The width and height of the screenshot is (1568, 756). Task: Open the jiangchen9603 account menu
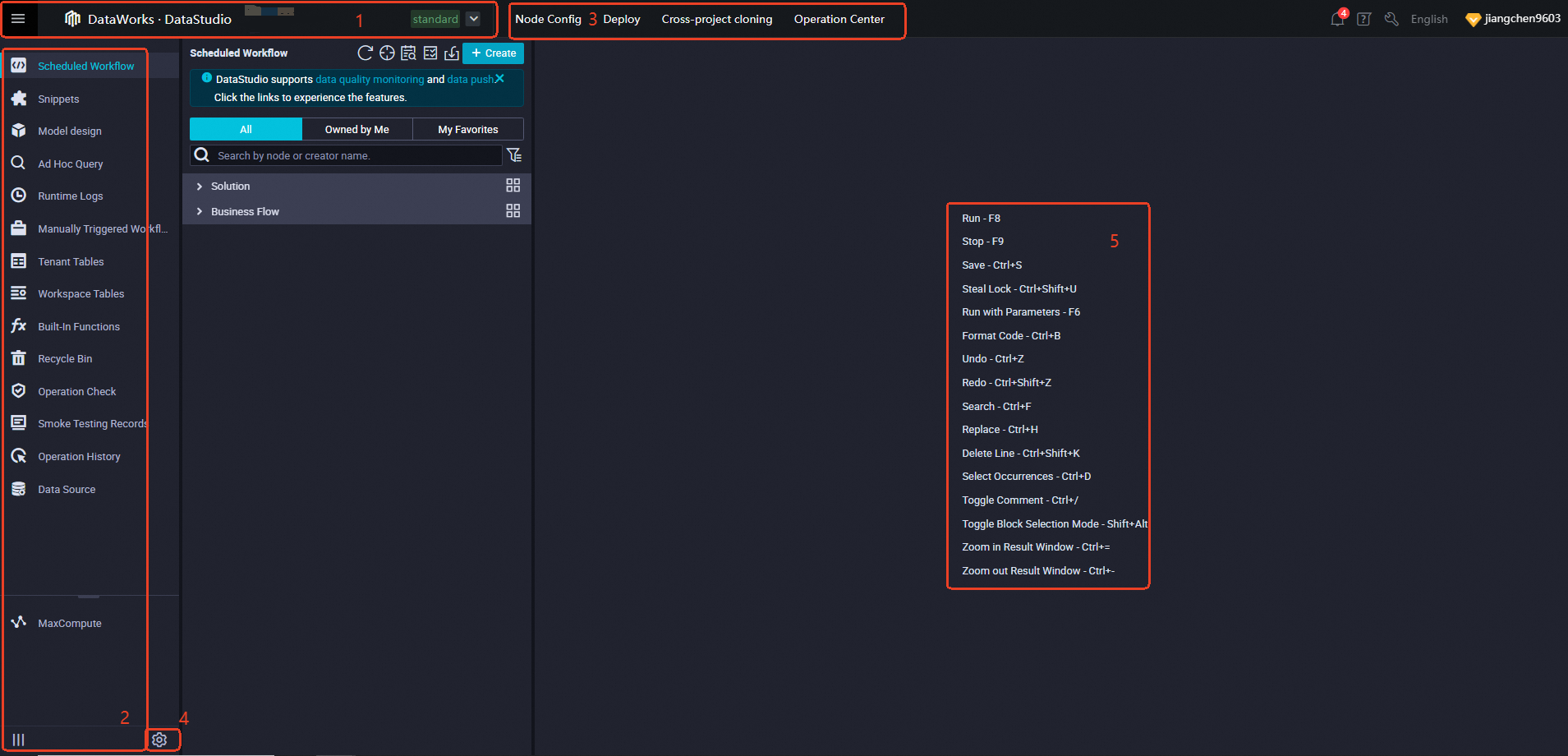[x=1513, y=19]
